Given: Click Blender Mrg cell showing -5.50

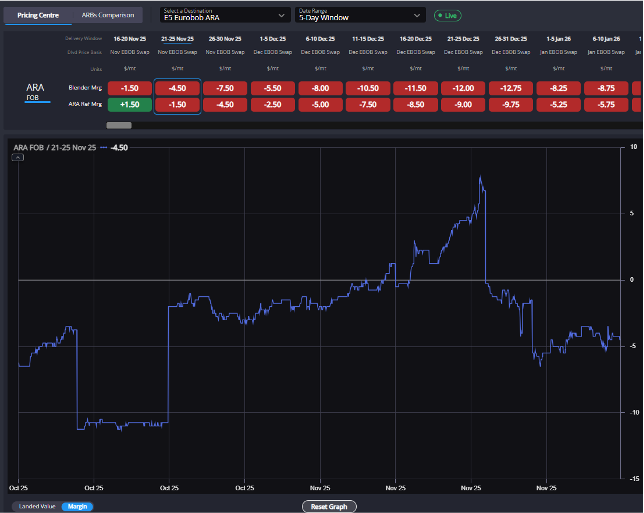Looking at the screenshot, I should [x=273, y=88].
